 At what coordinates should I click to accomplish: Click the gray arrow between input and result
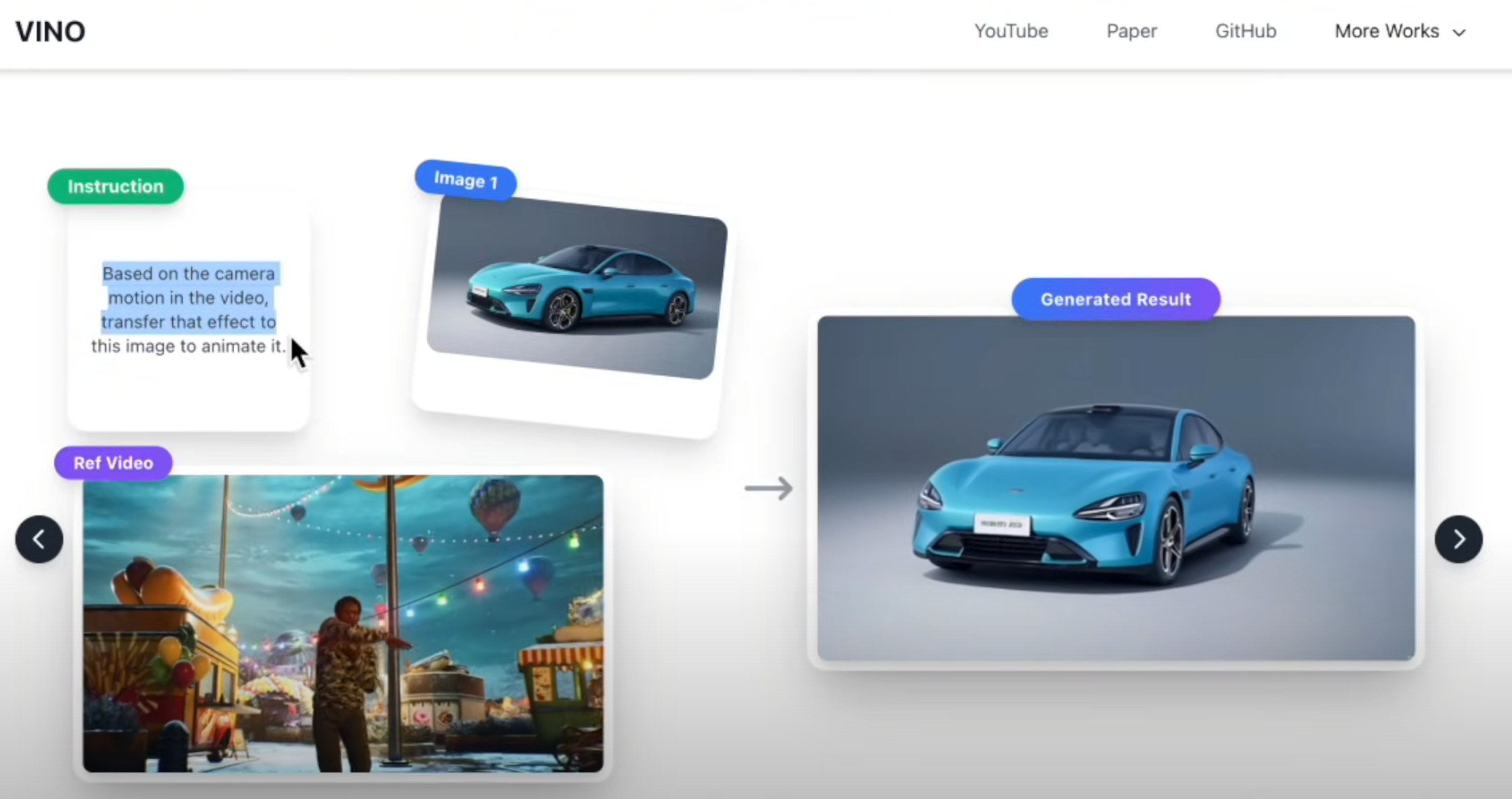point(768,488)
